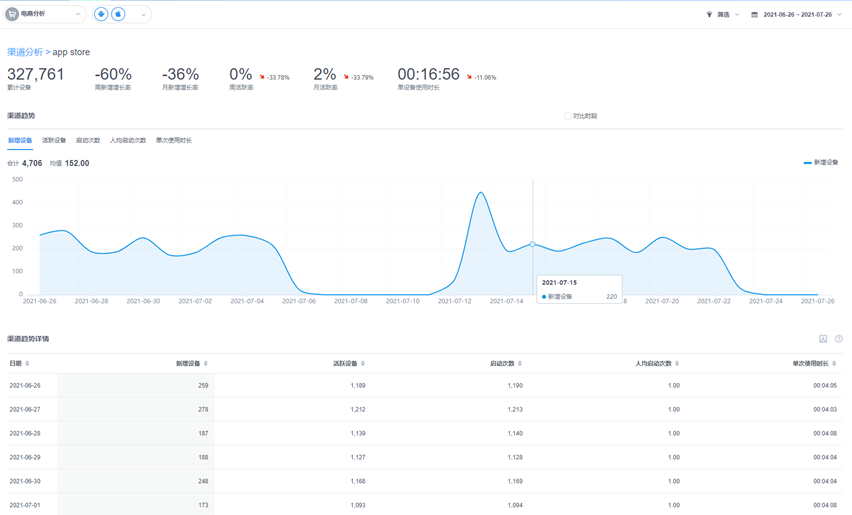Screen dimensions: 852x515
Task: Click the -60% weekly growth figure
Action: click(x=113, y=74)
